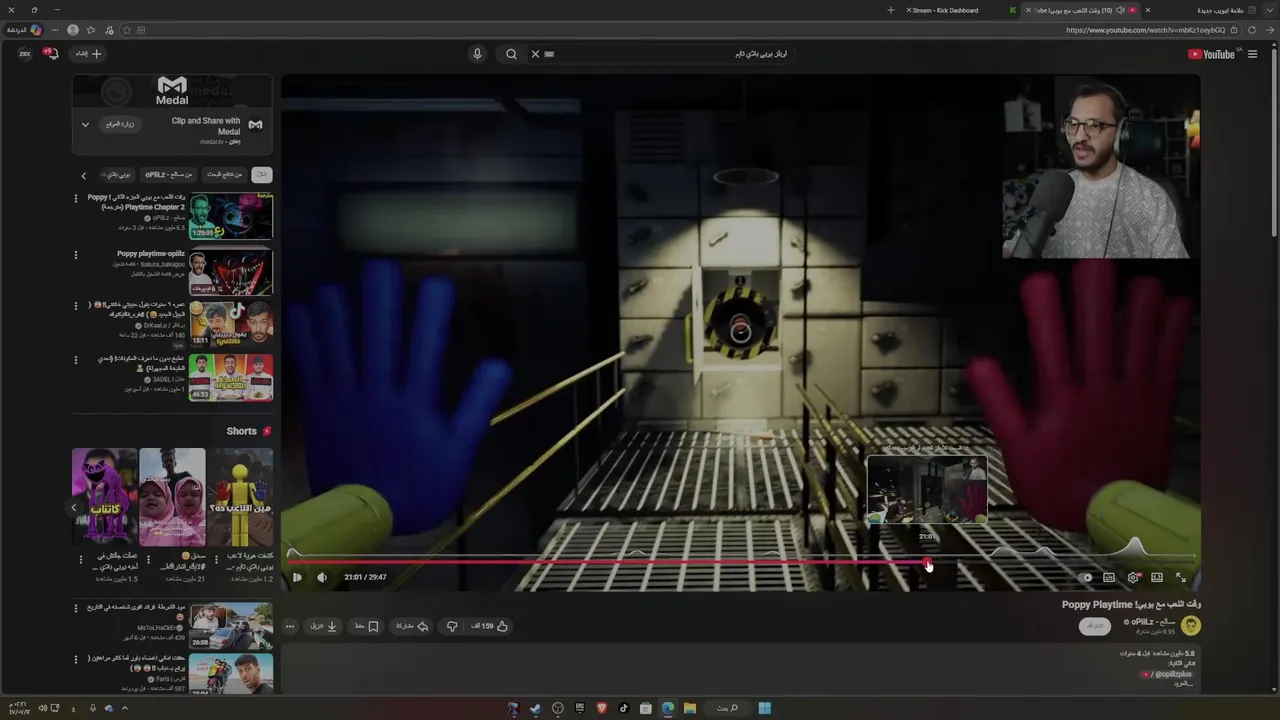Switch the player to theater mode
1280x720 pixels.
click(1157, 577)
